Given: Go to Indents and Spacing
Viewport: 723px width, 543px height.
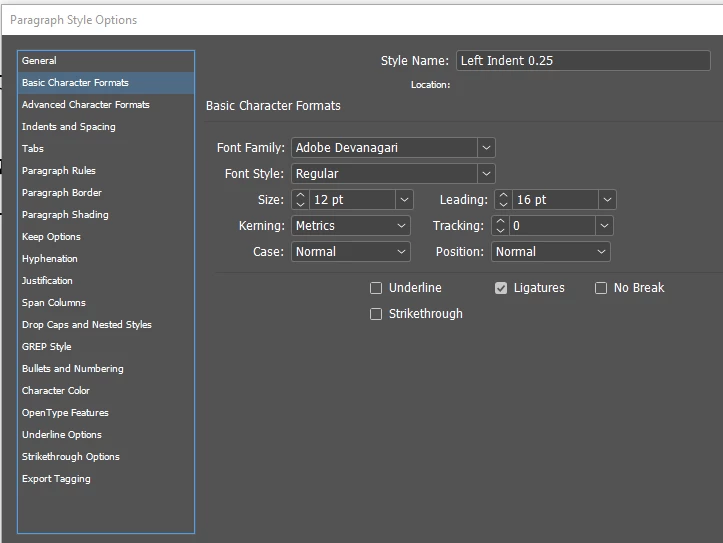Looking at the screenshot, I should pyautogui.click(x=106, y=127).
